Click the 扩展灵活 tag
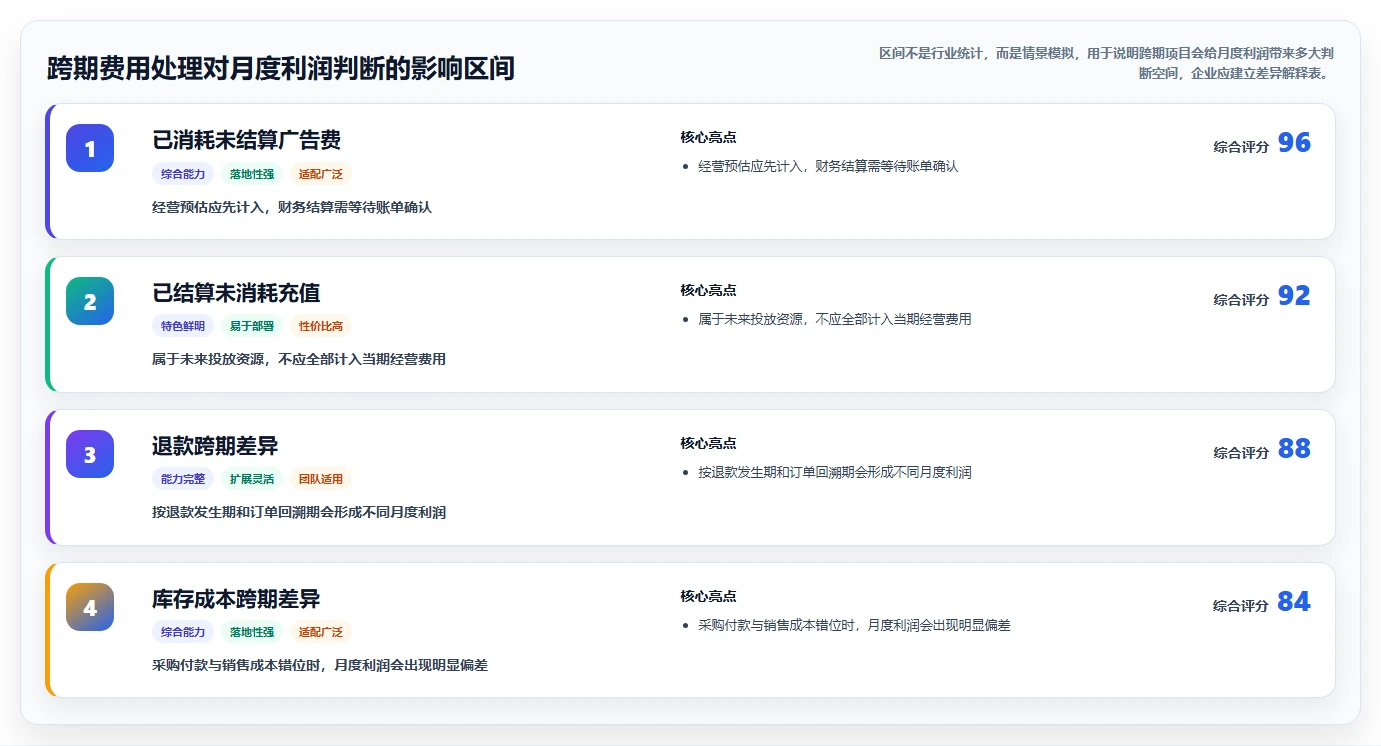The height and width of the screenshot is (746, 1381). (252, 479)
